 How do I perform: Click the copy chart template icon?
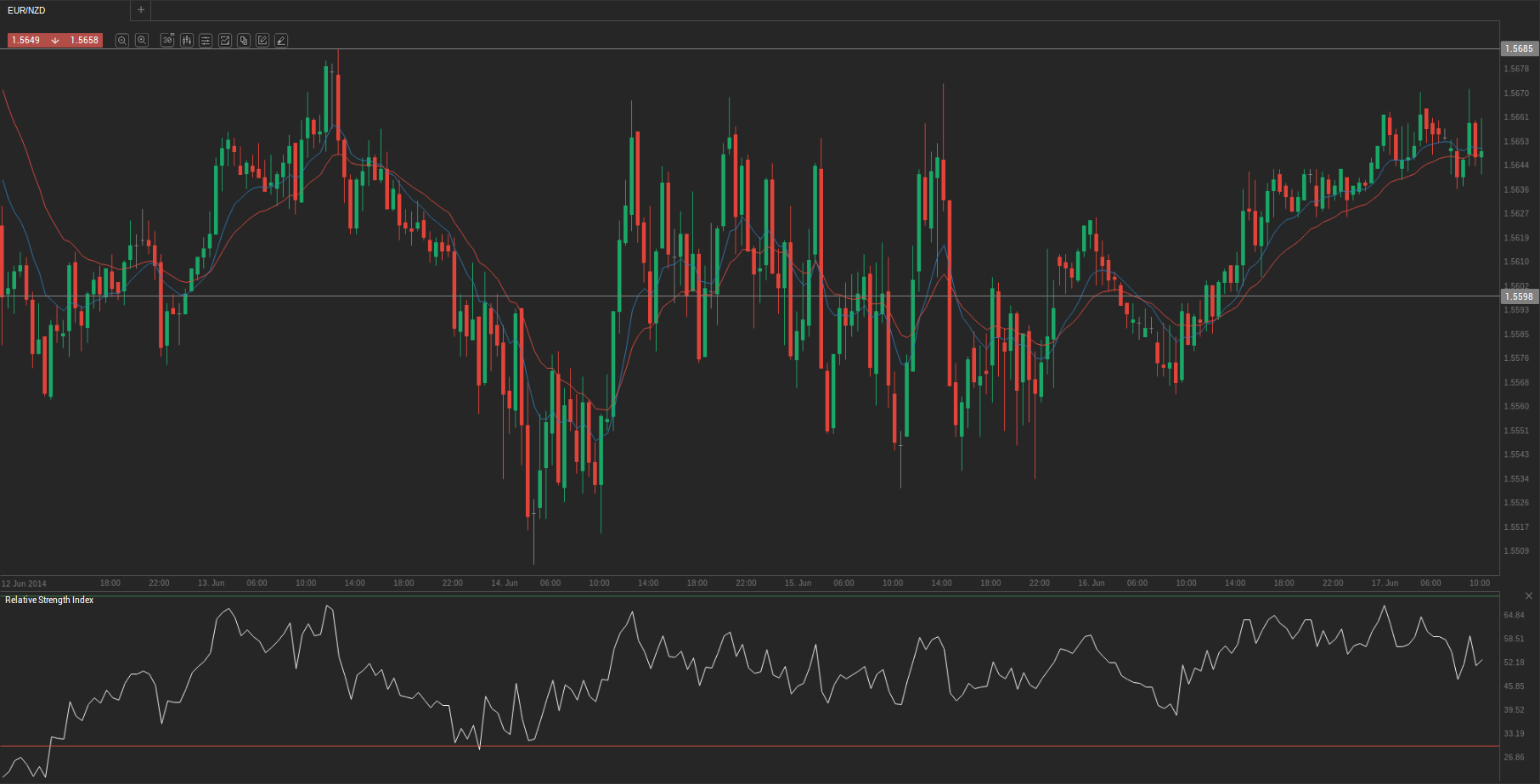(244, 40)
